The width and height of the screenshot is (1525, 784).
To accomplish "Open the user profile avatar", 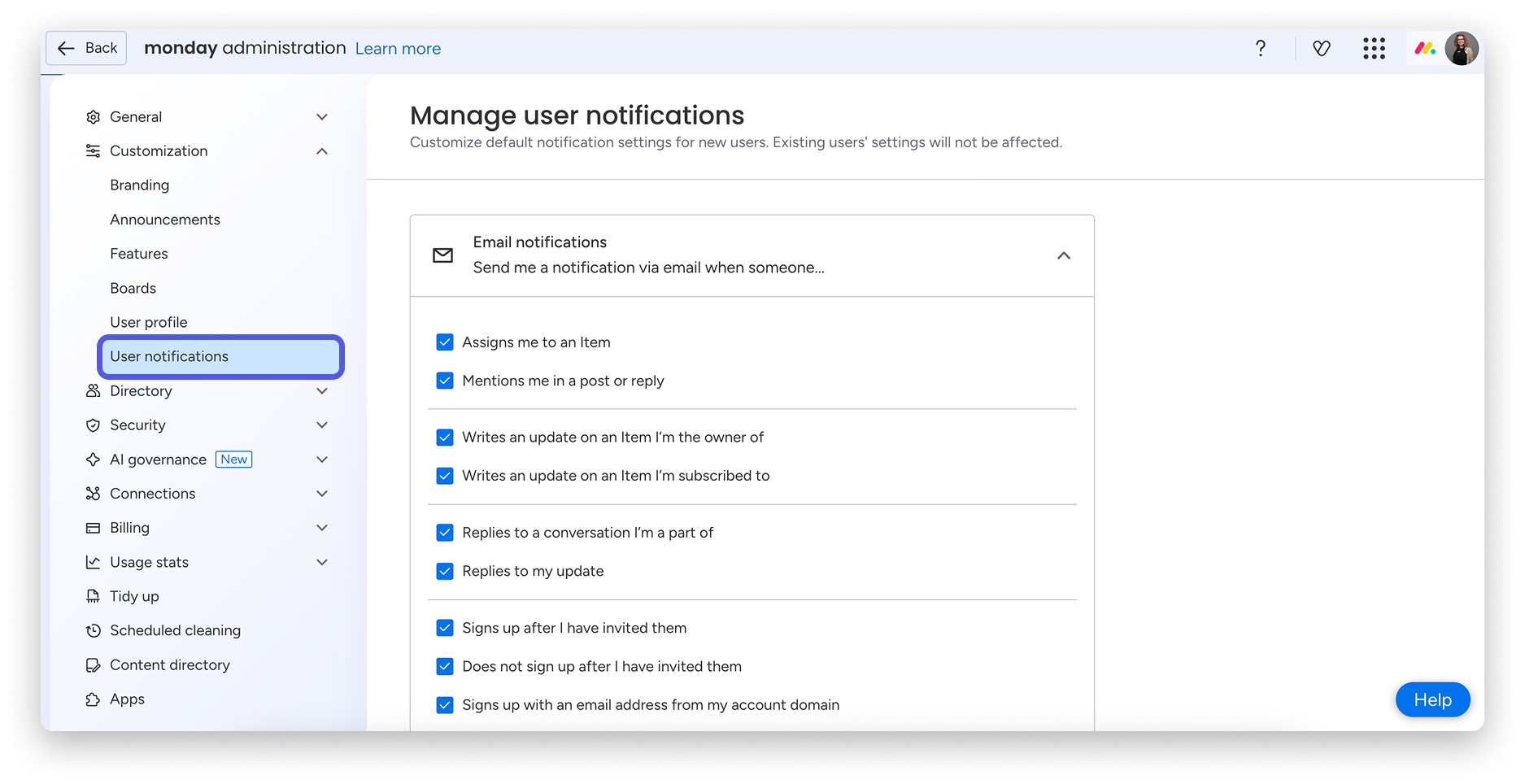I will pyautogui.click(x=1462, y=48).
